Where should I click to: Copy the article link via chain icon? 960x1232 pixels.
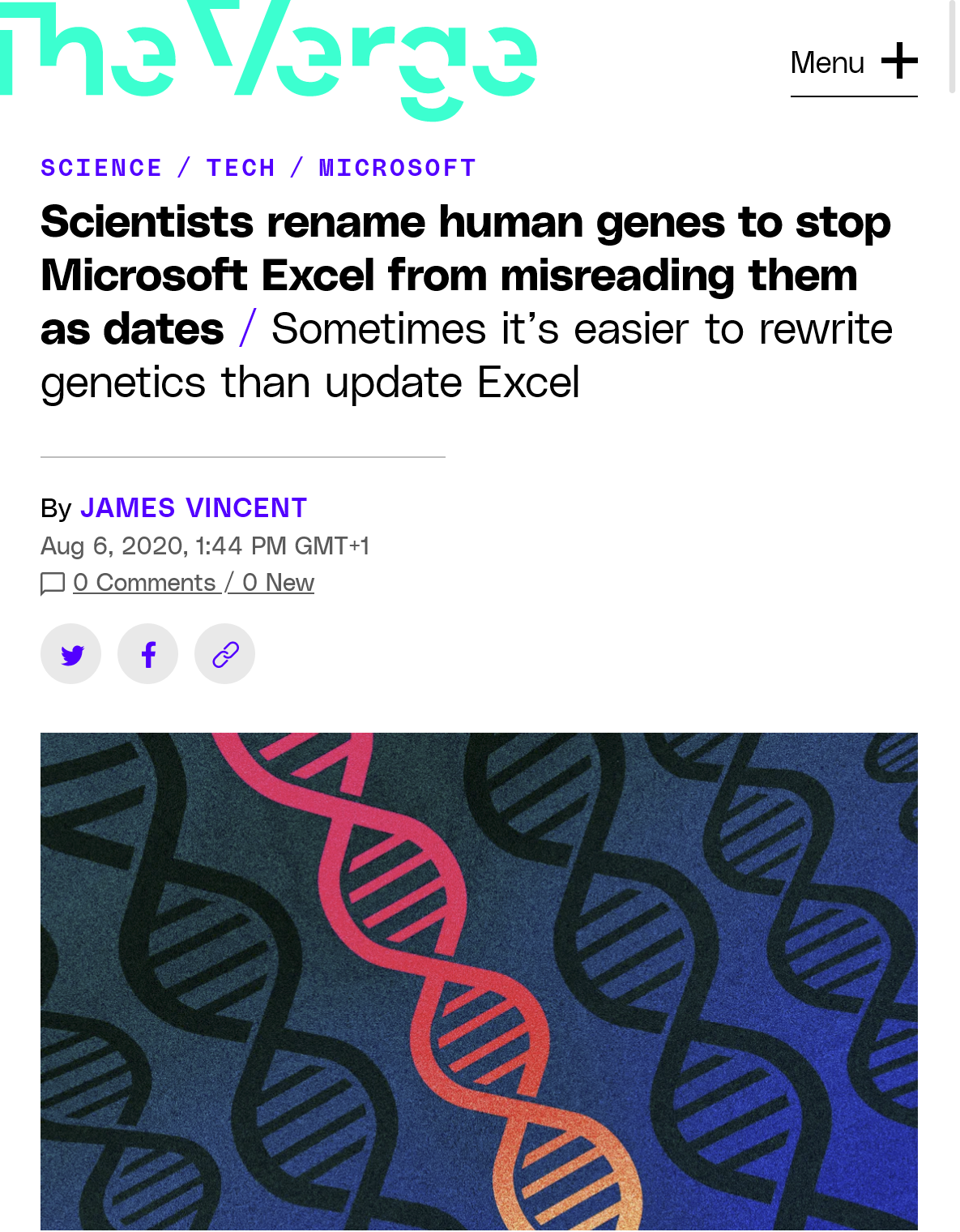tap(225, 654)
